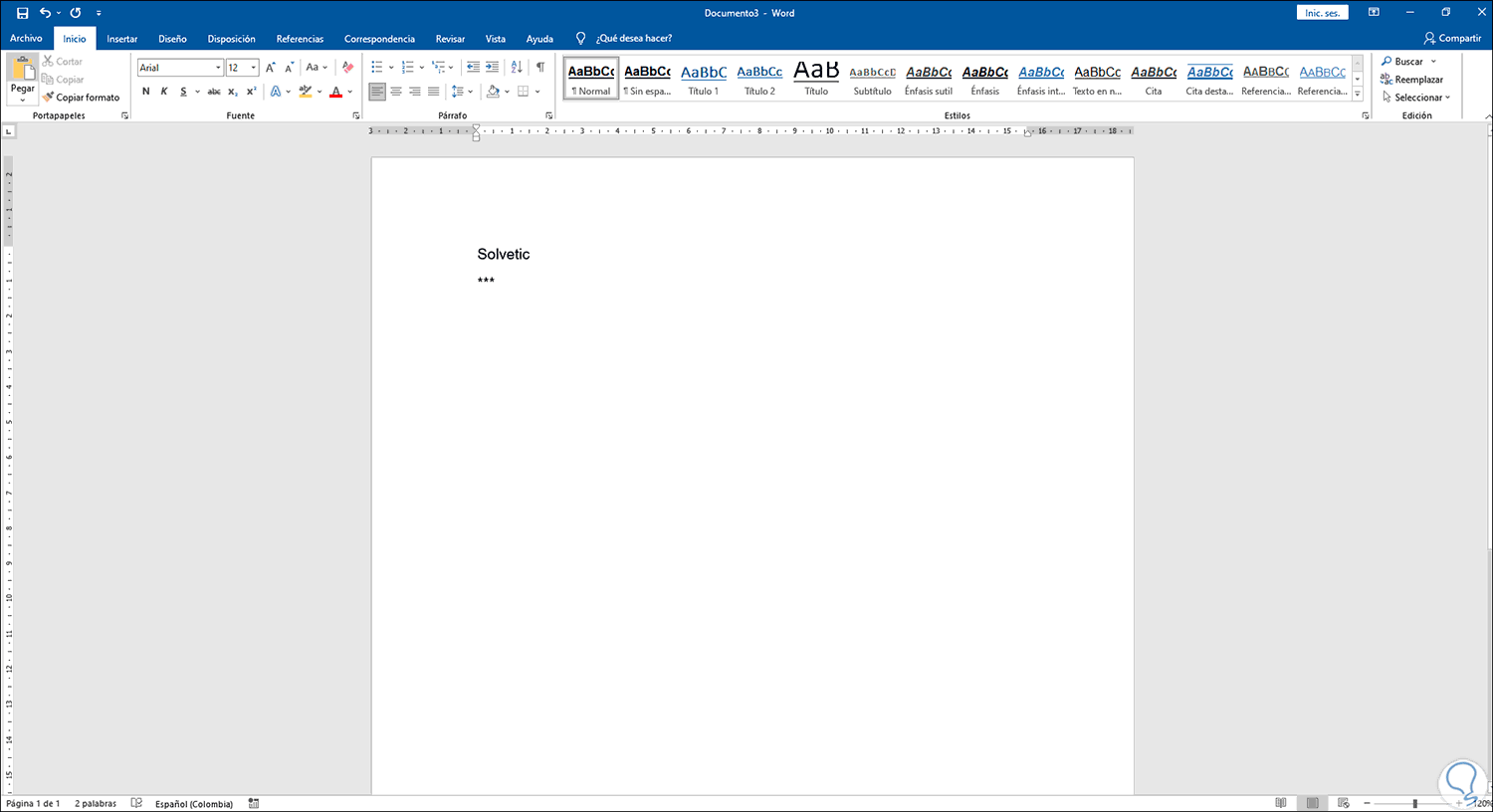Apply subscript formatting

(232, 92)
